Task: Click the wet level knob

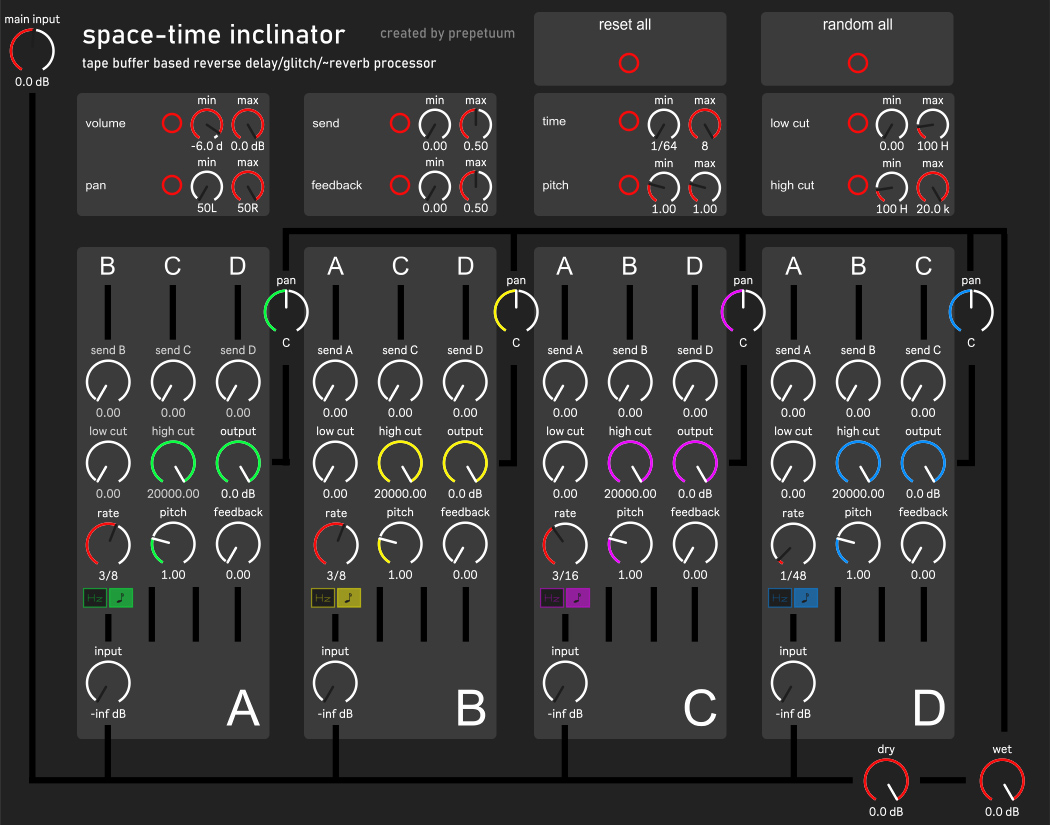Action: pos(1002,780)
